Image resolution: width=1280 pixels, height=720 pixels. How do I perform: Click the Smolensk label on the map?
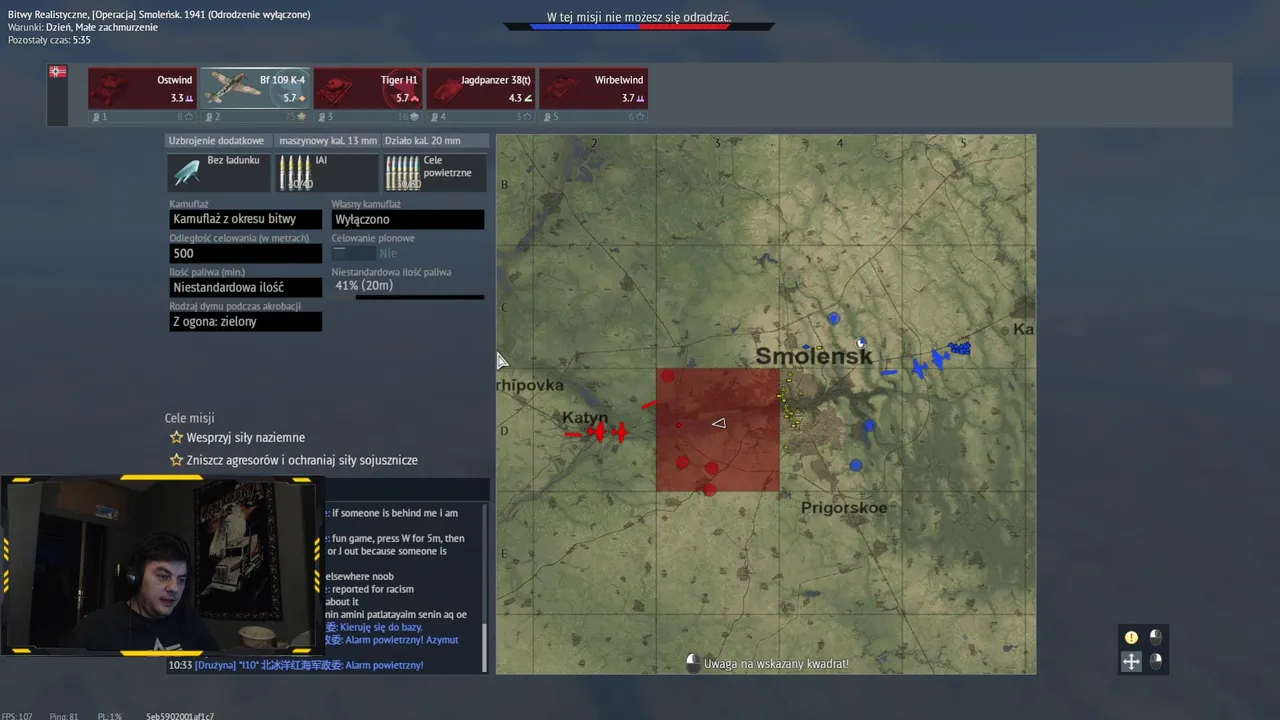click(x=814, y=356)
